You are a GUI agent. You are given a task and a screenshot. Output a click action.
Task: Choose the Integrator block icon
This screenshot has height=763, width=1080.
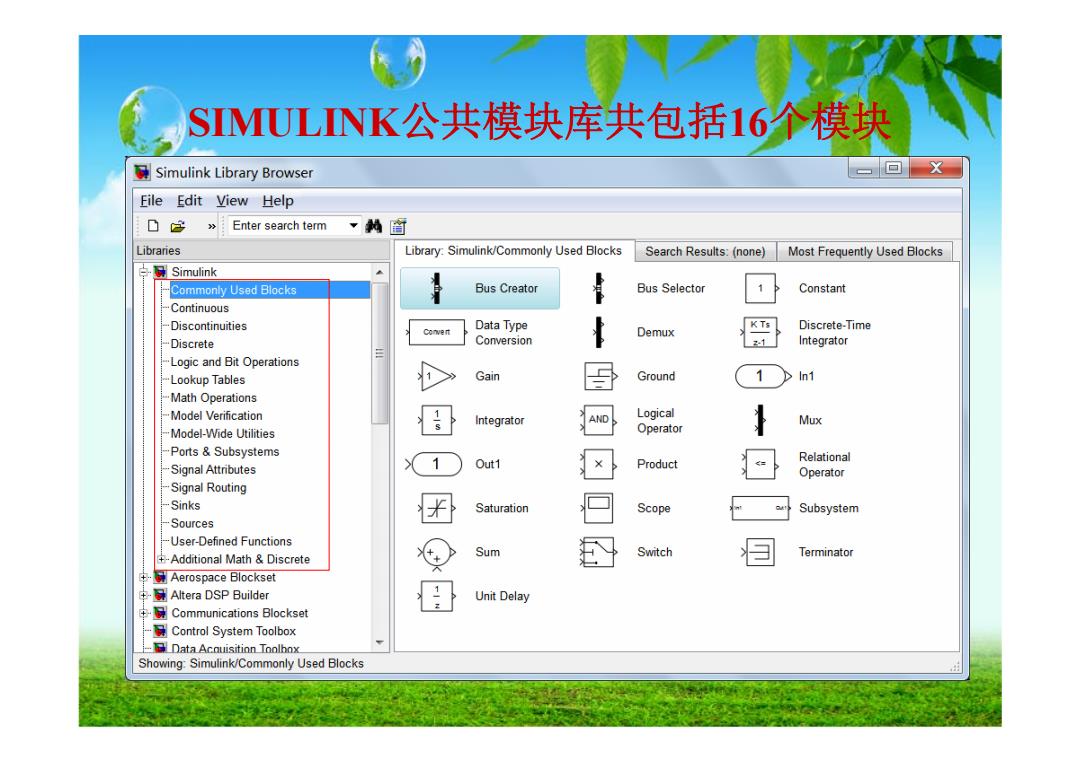click(437, 420)
